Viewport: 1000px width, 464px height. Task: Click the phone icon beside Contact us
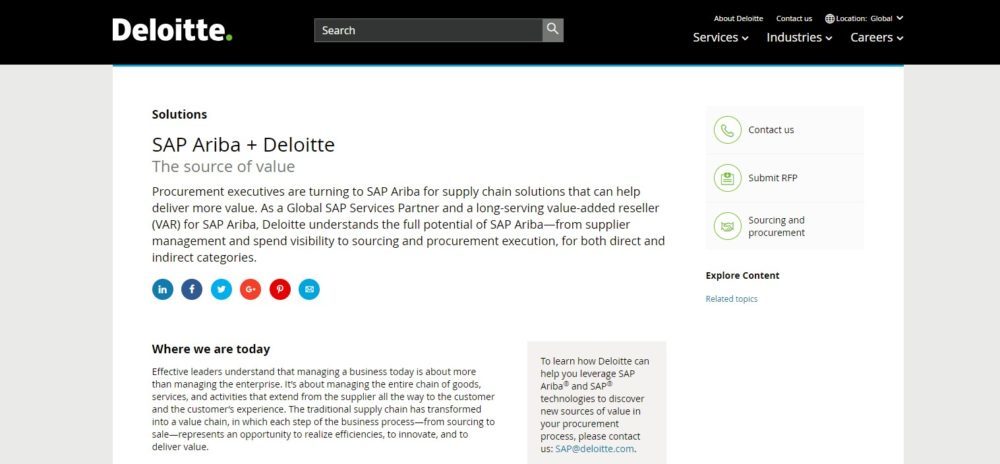point(727,130)
